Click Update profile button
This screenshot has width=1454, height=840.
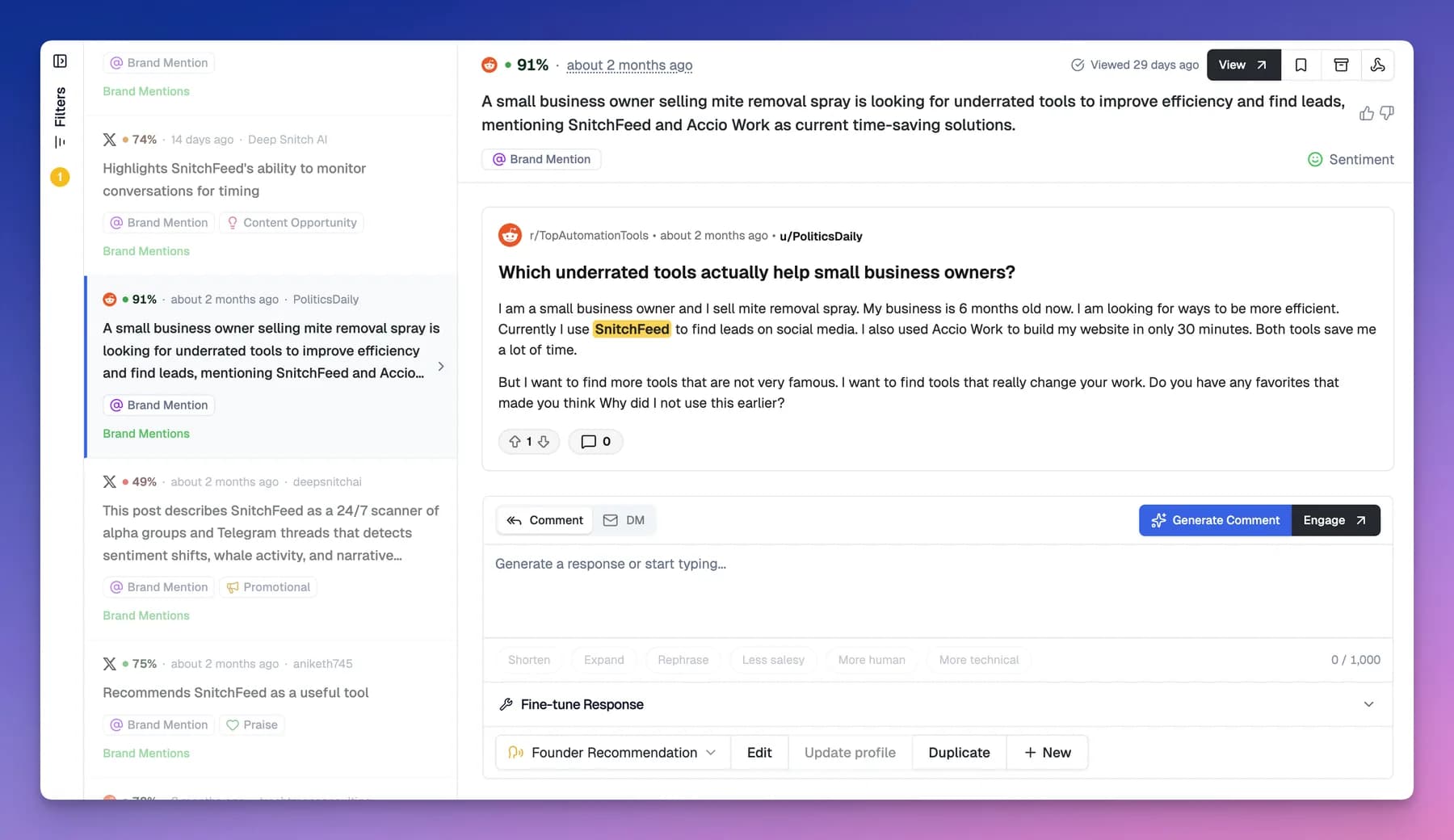click(x=850, y=753)
